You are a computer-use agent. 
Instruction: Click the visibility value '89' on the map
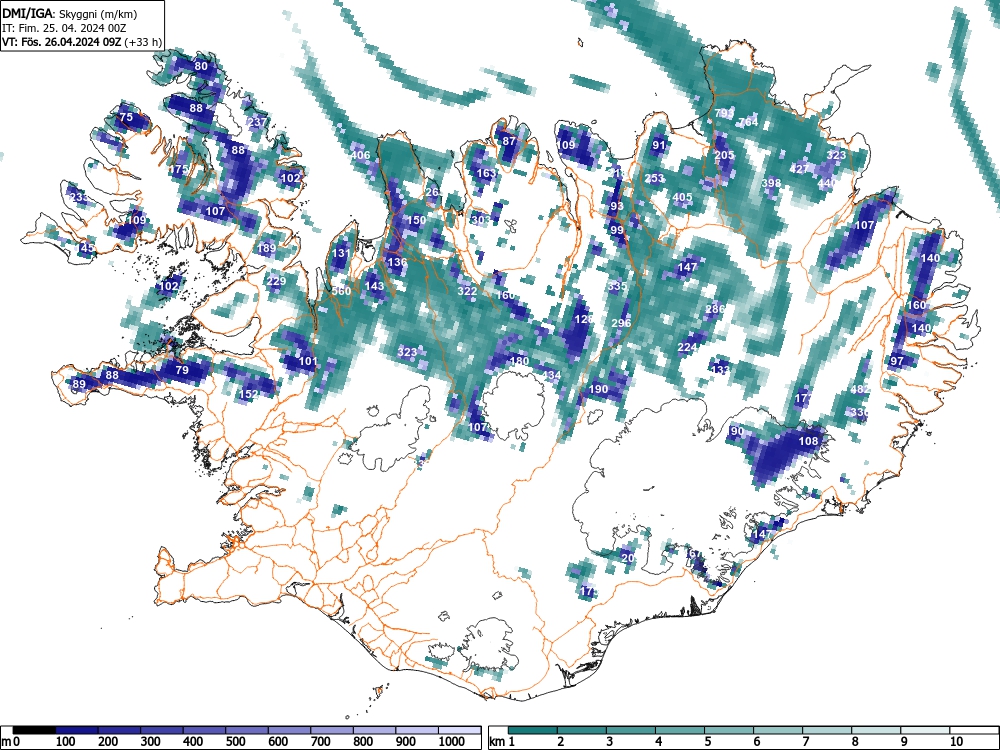point(78,384)
